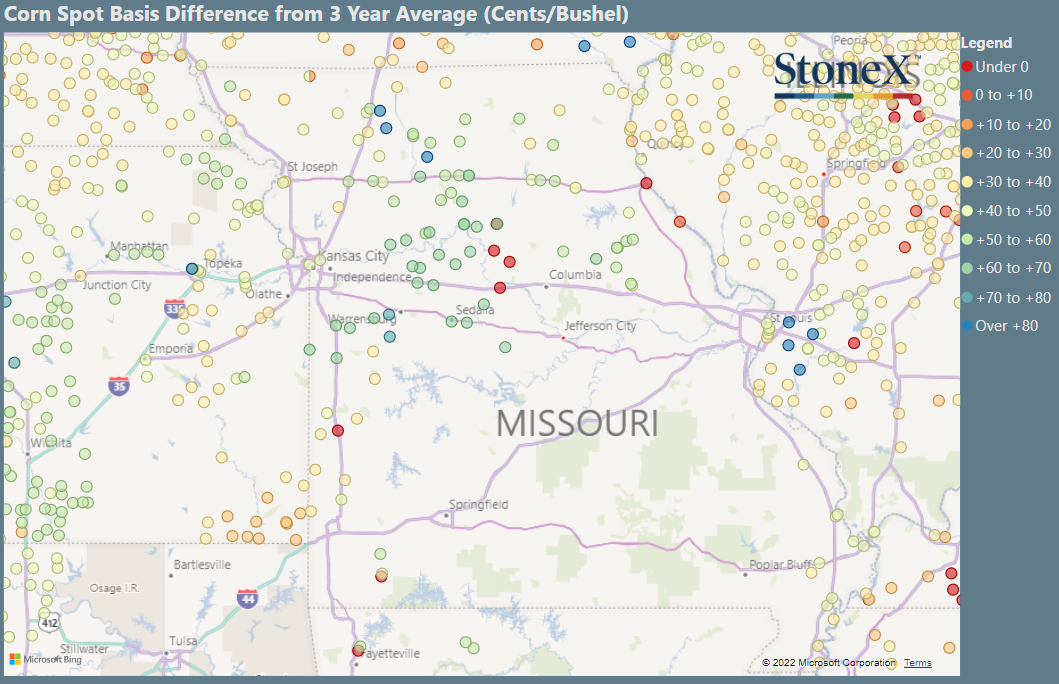Click the Terms link on the map
1059x684 pixels.
tap(917, 662)
